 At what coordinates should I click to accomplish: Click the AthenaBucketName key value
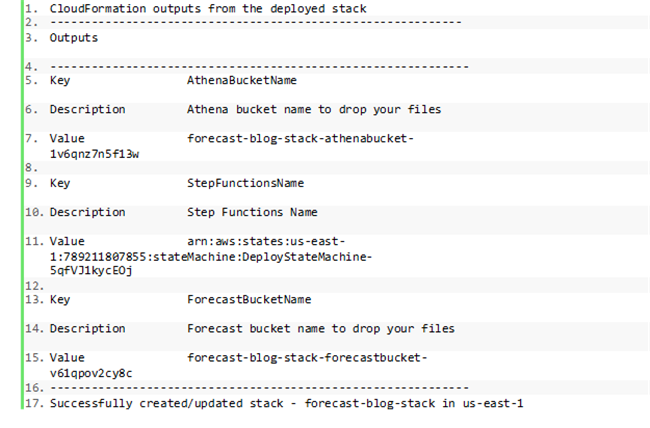(242, 80)
